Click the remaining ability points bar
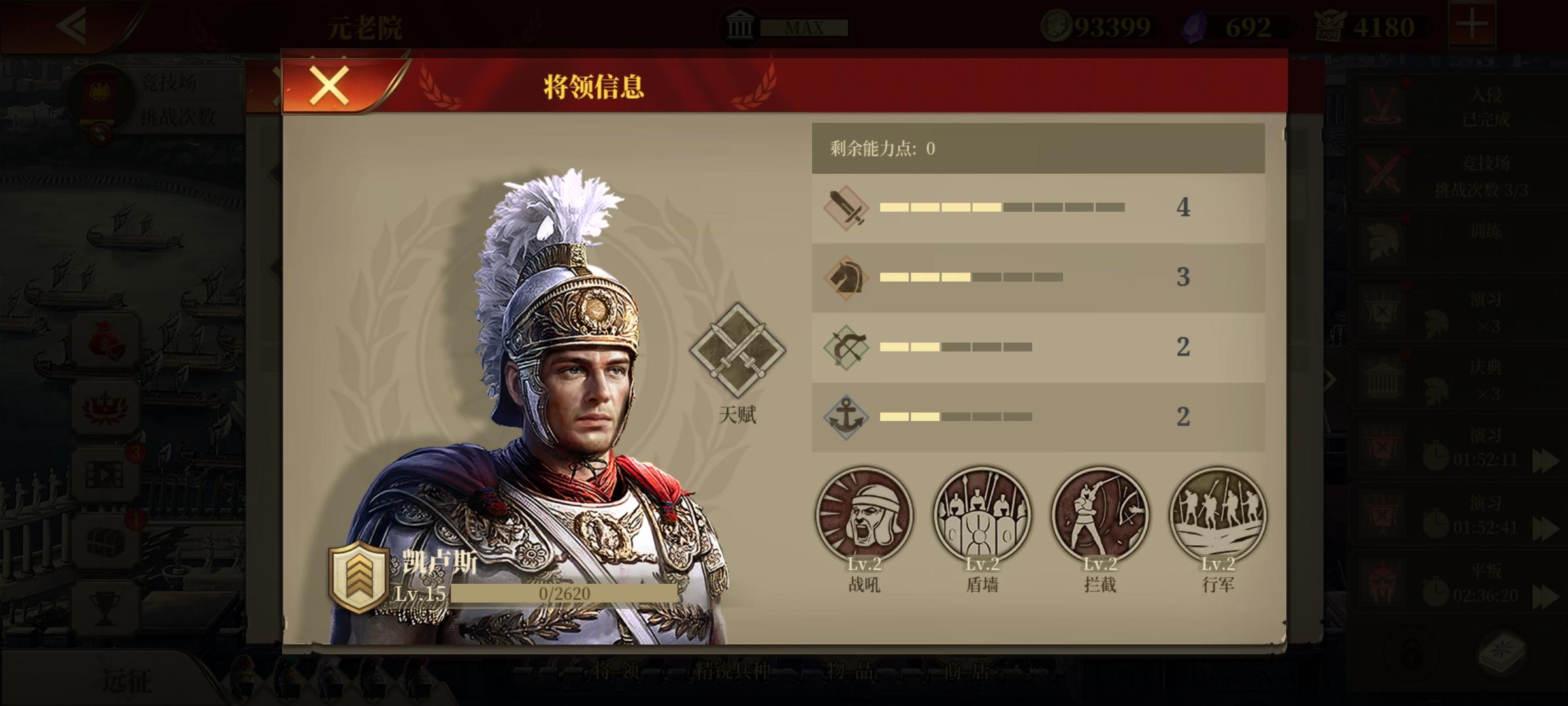The height and width of the screenshot is (706, 1568). click(1038, 148)
